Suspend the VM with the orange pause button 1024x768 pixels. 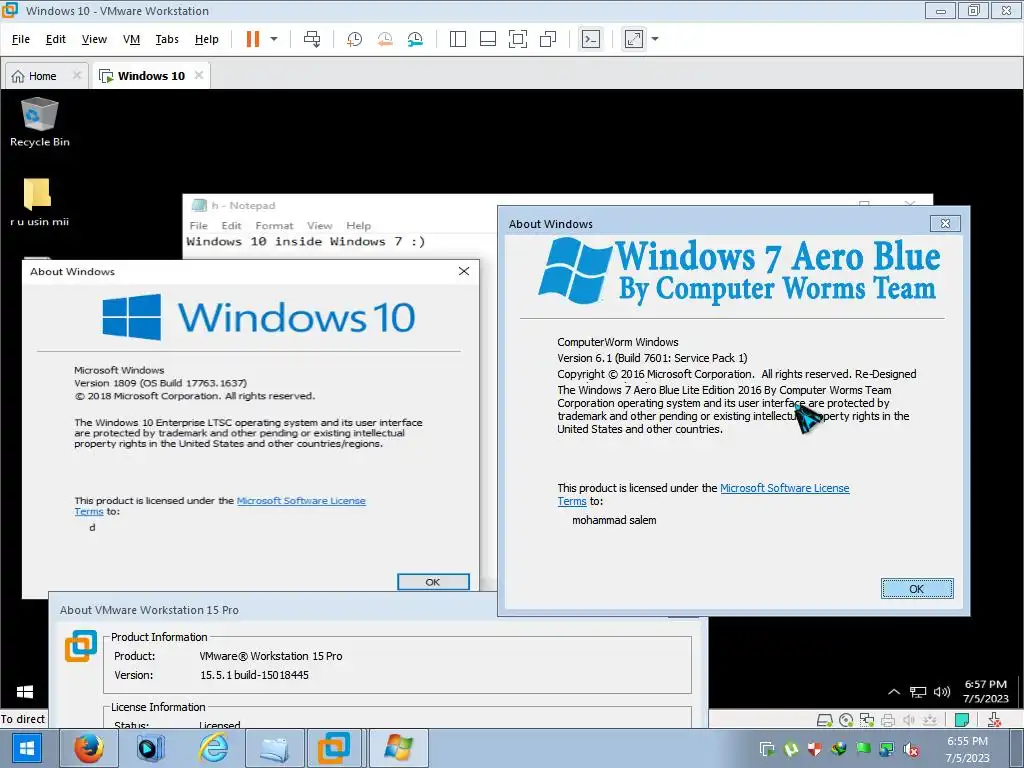[253, 39]
